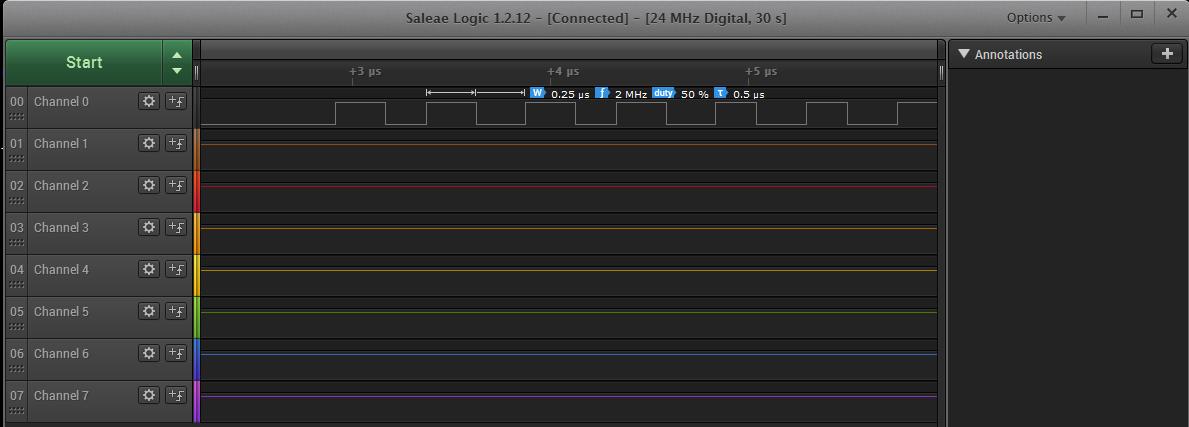Select the Channel 0 label
The height and width of the screenshot is (427, 1189).
tap(61, 101)
